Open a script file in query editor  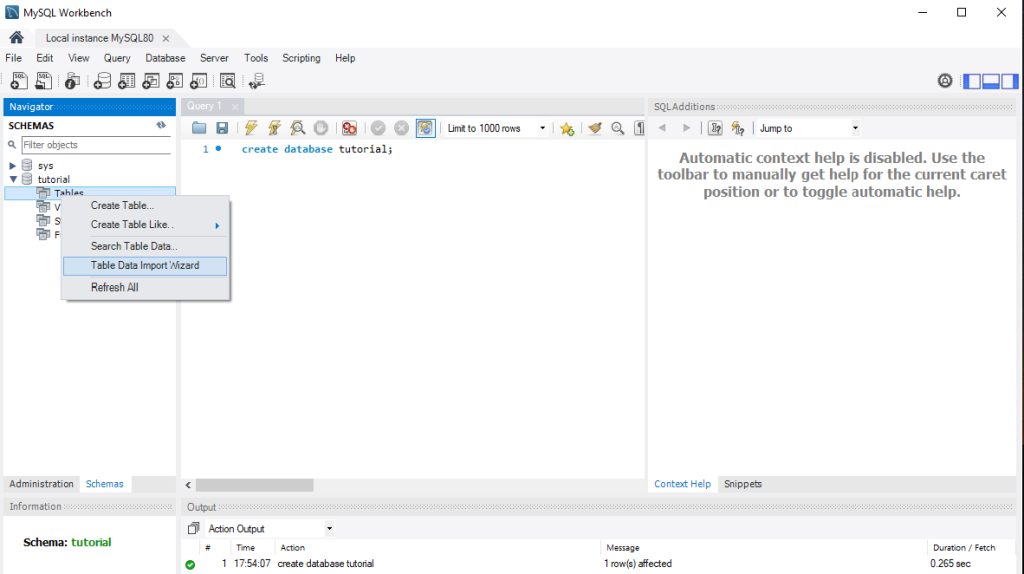point(199,128)
